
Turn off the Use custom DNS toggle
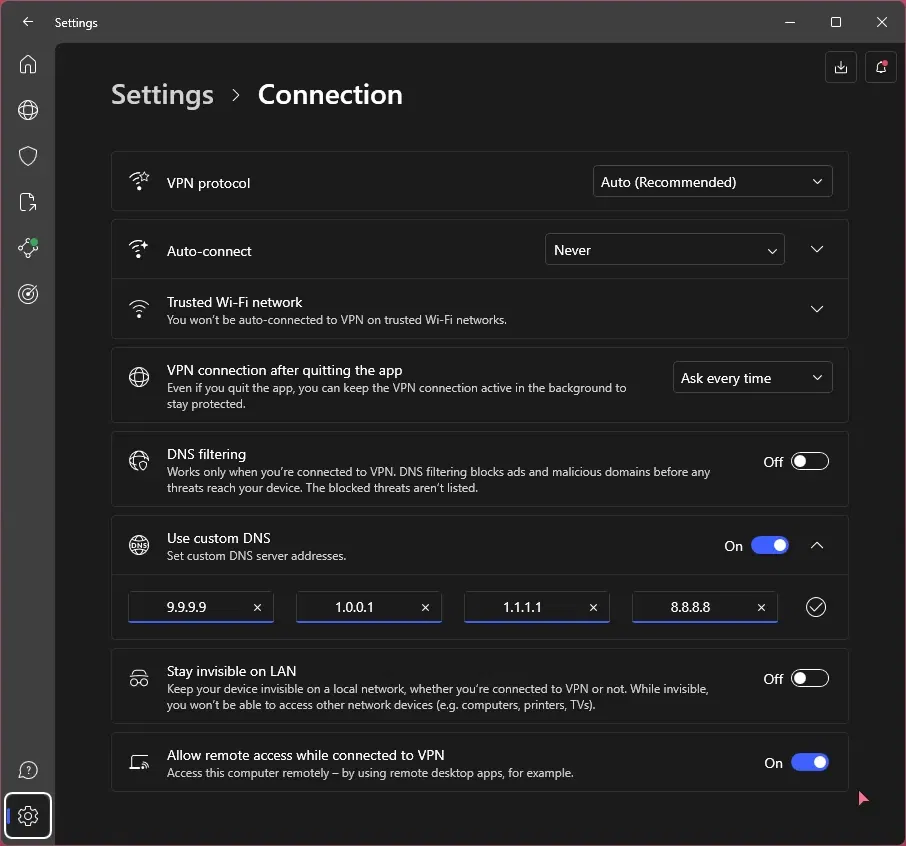click(x=770, y=546)
